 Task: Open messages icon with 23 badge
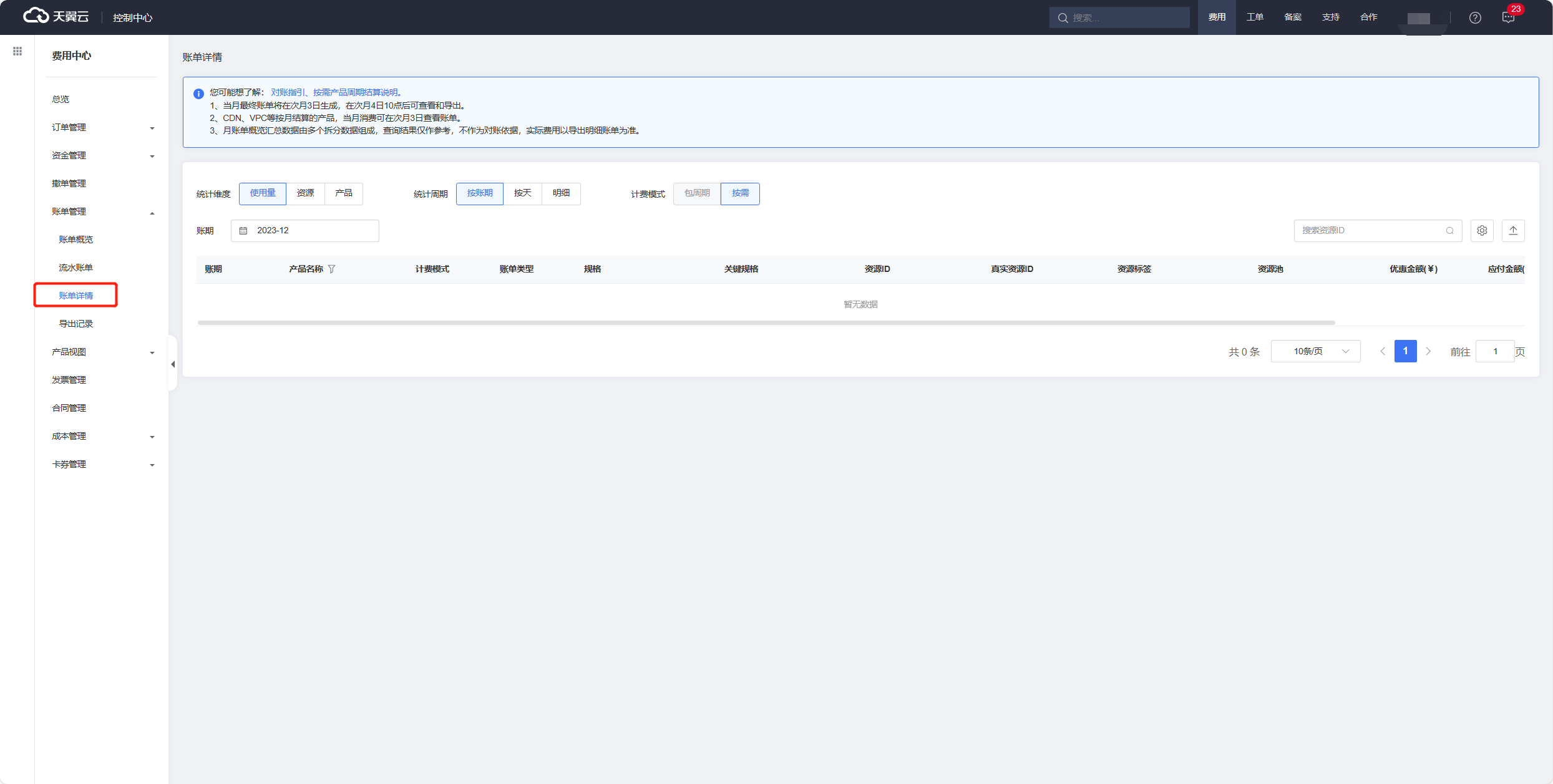click(x=1508, y=17)
